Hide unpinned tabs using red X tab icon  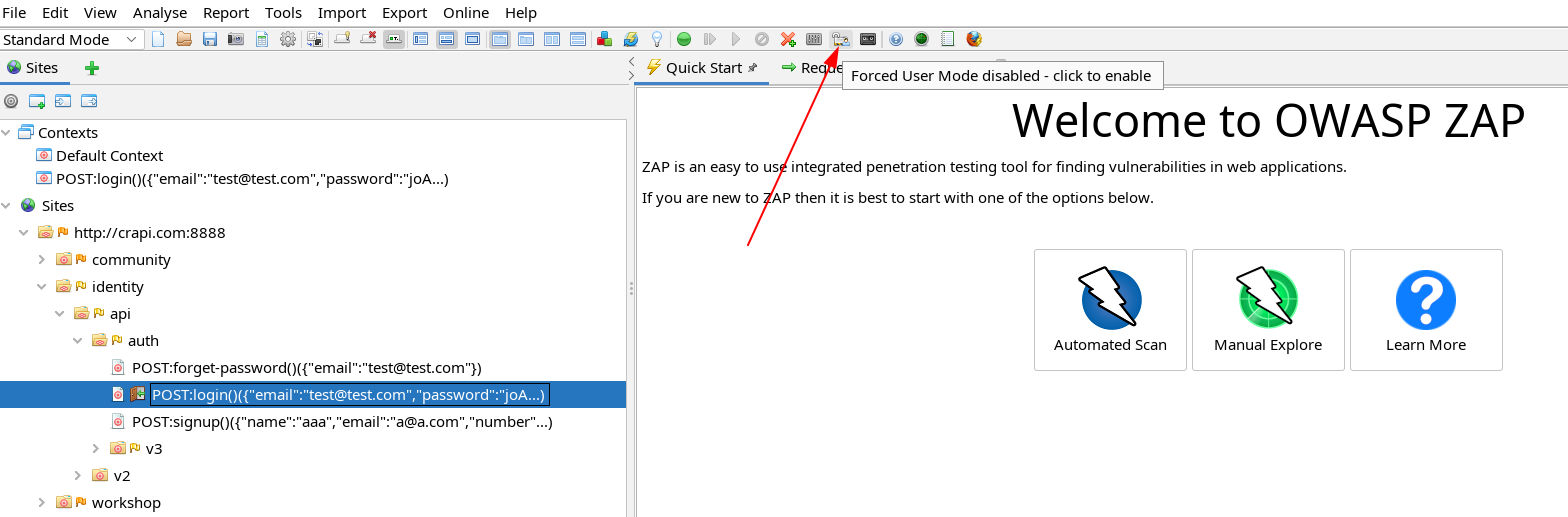(x=368, y=39)
